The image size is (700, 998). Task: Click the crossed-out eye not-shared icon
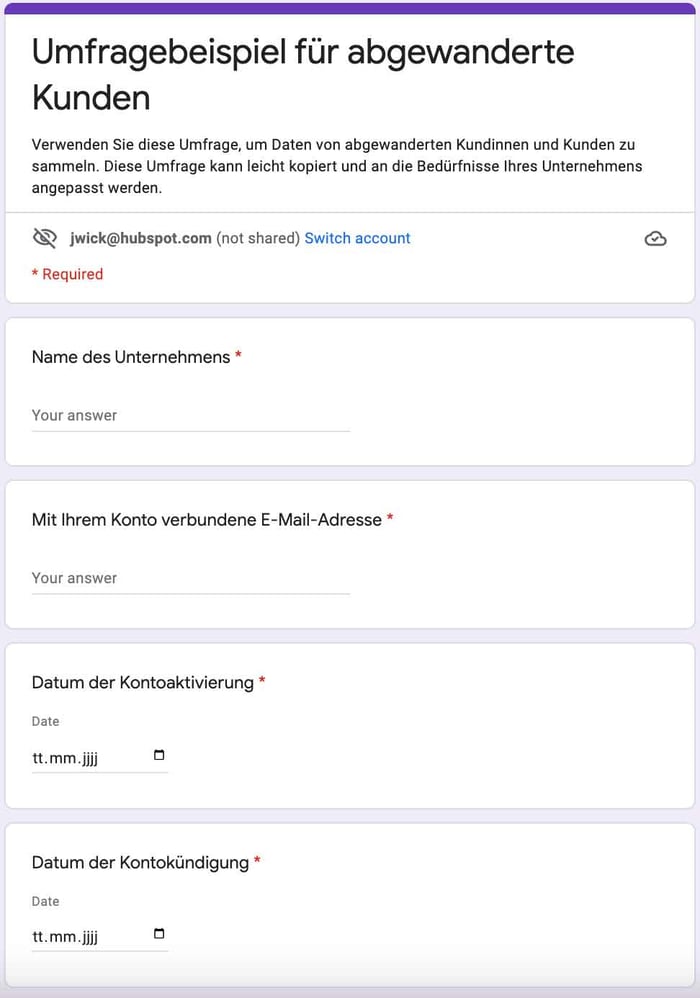coord(45,239)
